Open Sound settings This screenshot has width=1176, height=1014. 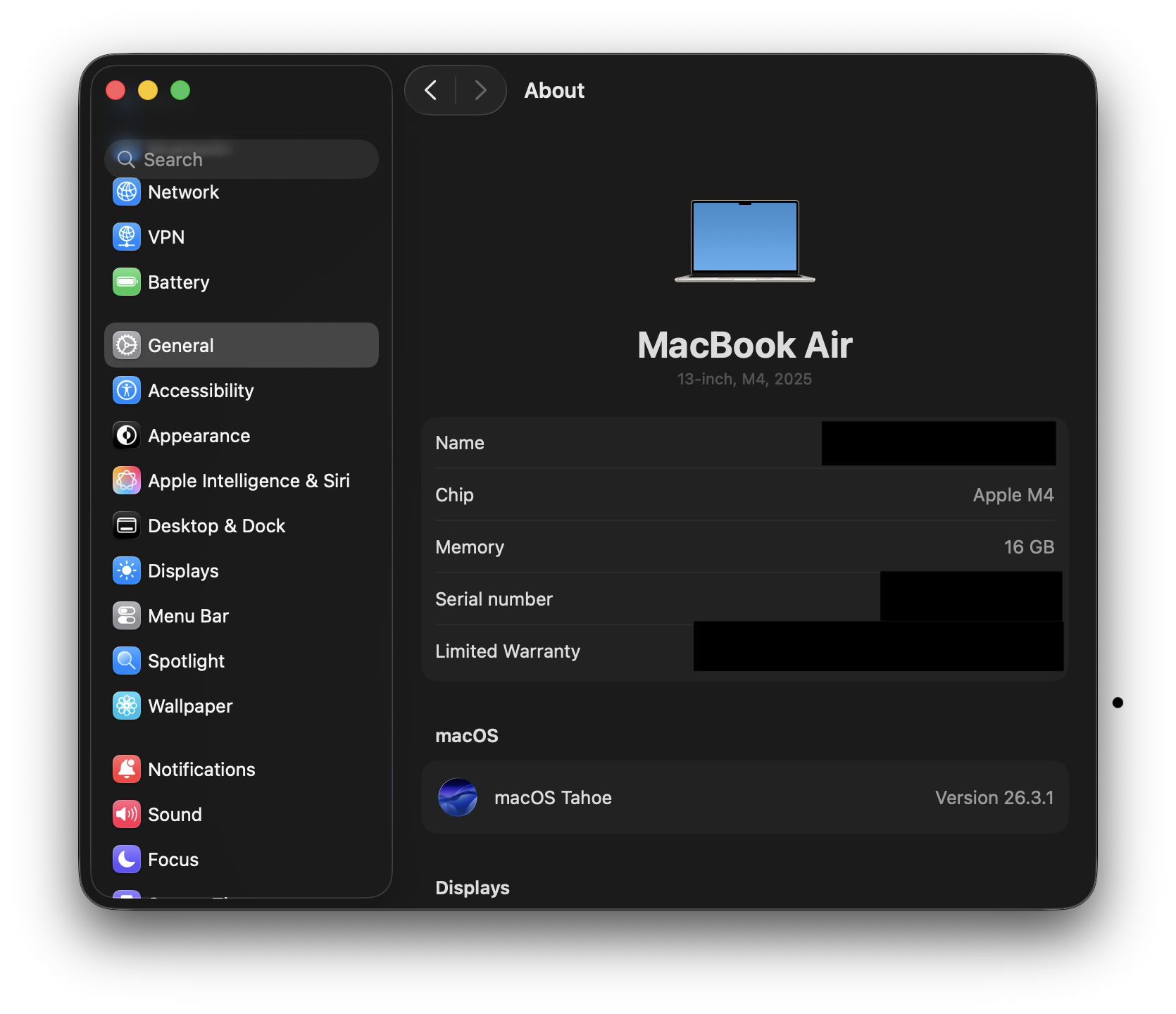click(x=242, y=814)
